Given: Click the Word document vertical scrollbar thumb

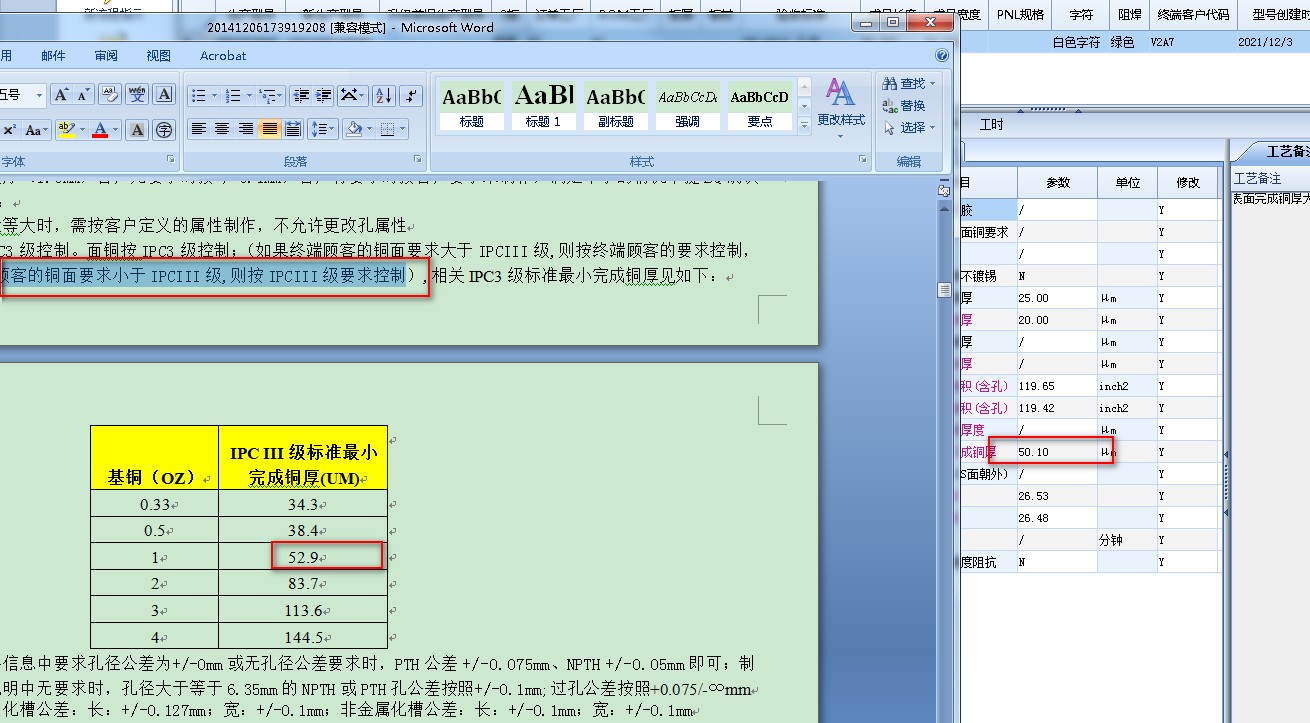Looking at the screenshot, I should coord(943,290).
